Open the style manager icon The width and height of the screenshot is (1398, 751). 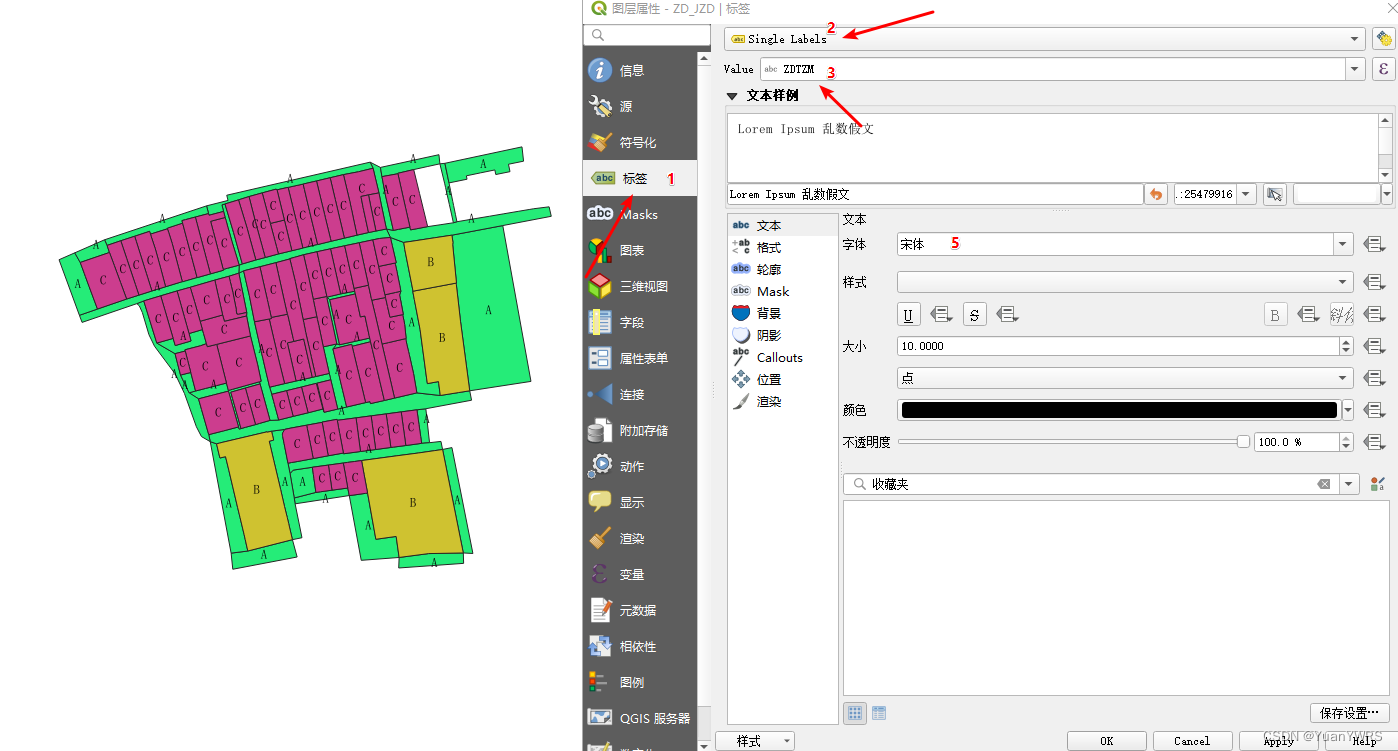coord(1378,484)
